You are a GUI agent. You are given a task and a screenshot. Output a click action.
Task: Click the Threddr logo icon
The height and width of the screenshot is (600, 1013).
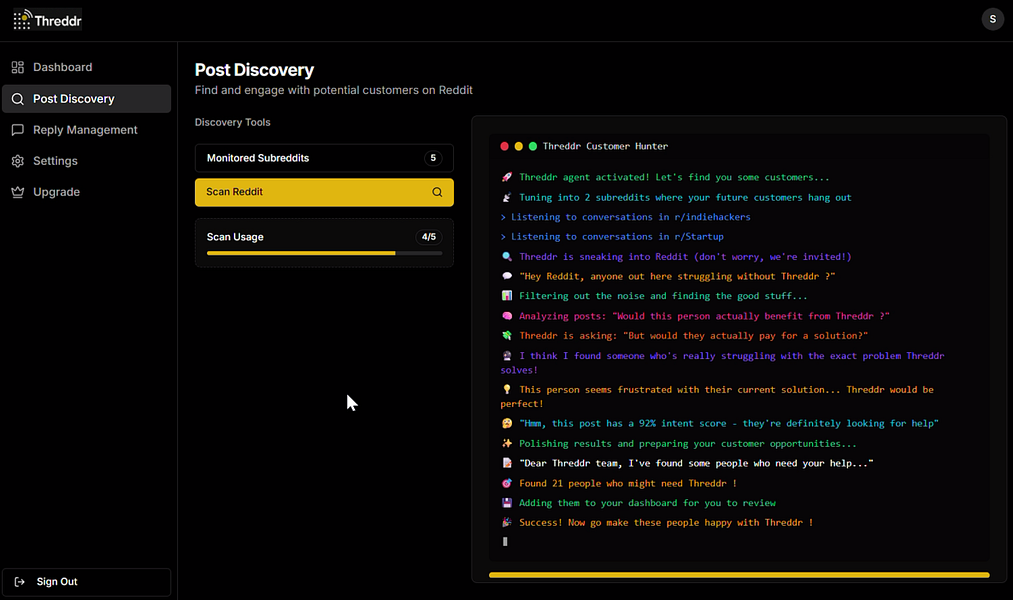[22, 19]
